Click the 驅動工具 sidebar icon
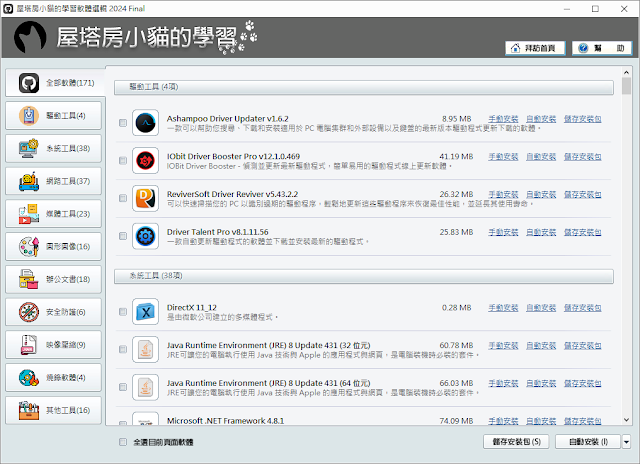This screenshot has height=464, width=640. [29, 116]
